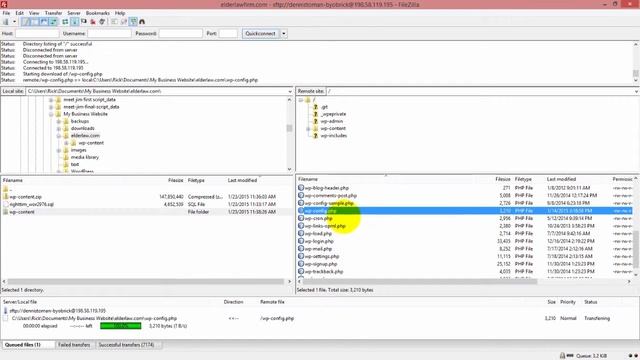
Task: Open Server menu
Action: [x=74, y=13]
